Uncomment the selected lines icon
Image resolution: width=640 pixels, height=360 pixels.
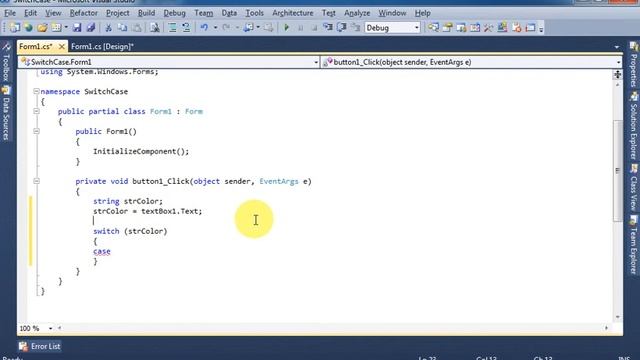pos(186,28)
